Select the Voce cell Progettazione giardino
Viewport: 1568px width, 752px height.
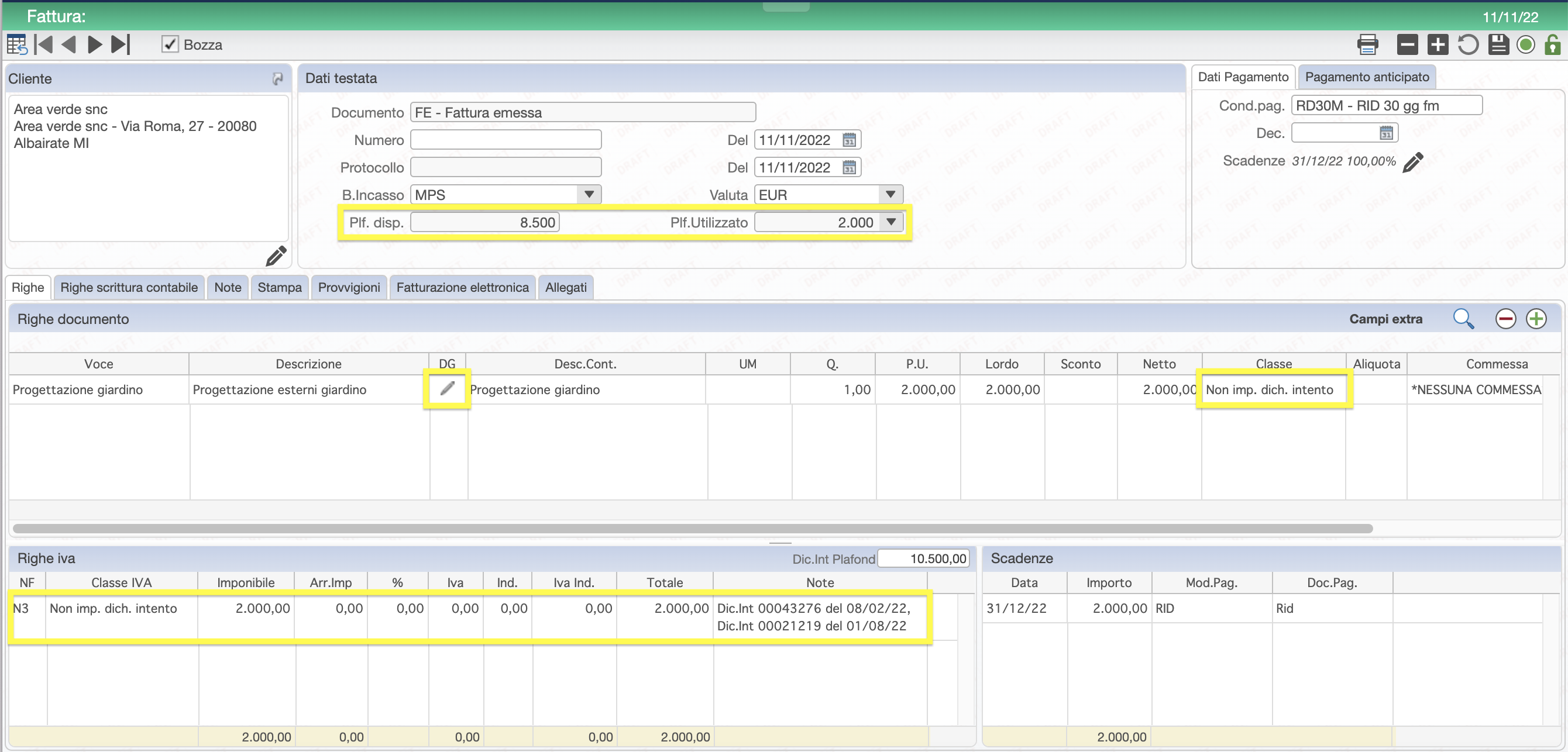[x=99, y=389]
